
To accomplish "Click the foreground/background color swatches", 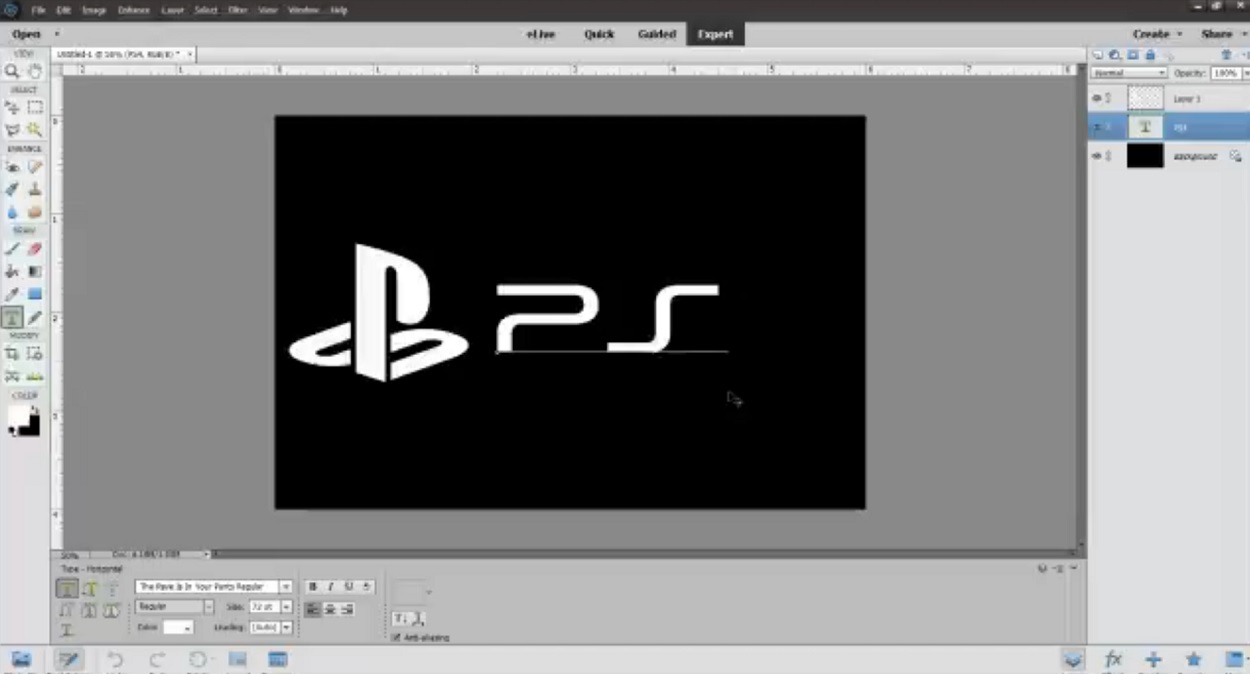I will (24, 421).
